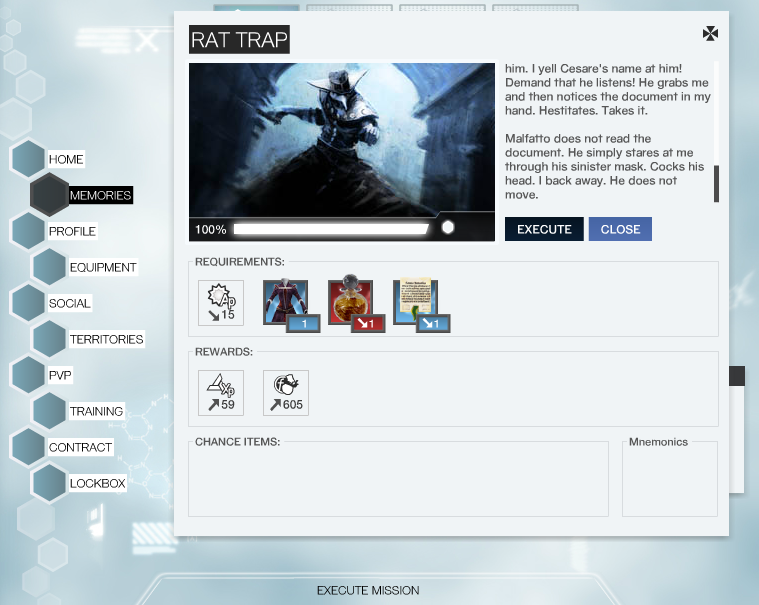This screenshot has height=605, width=759.
Task: Click the Rat Trap mission artwork
Action: (342, 140)
